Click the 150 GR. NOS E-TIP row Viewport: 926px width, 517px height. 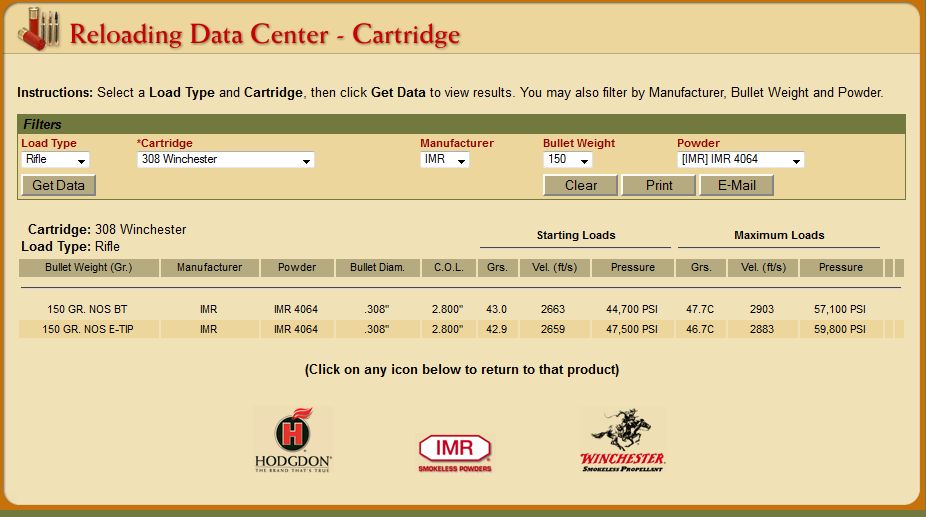click(x=461, y=329)
